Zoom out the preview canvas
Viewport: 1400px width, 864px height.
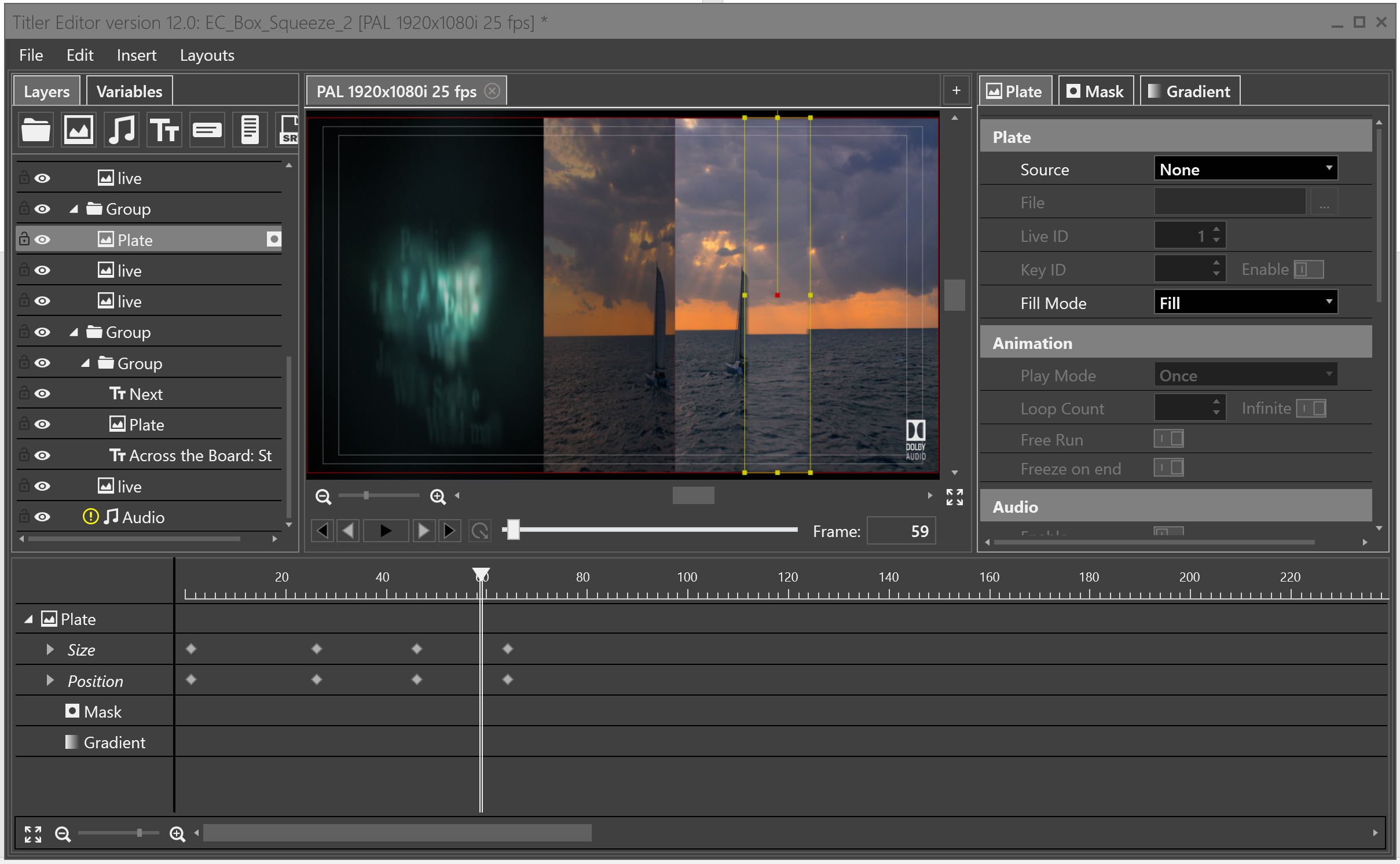(323, 497)
